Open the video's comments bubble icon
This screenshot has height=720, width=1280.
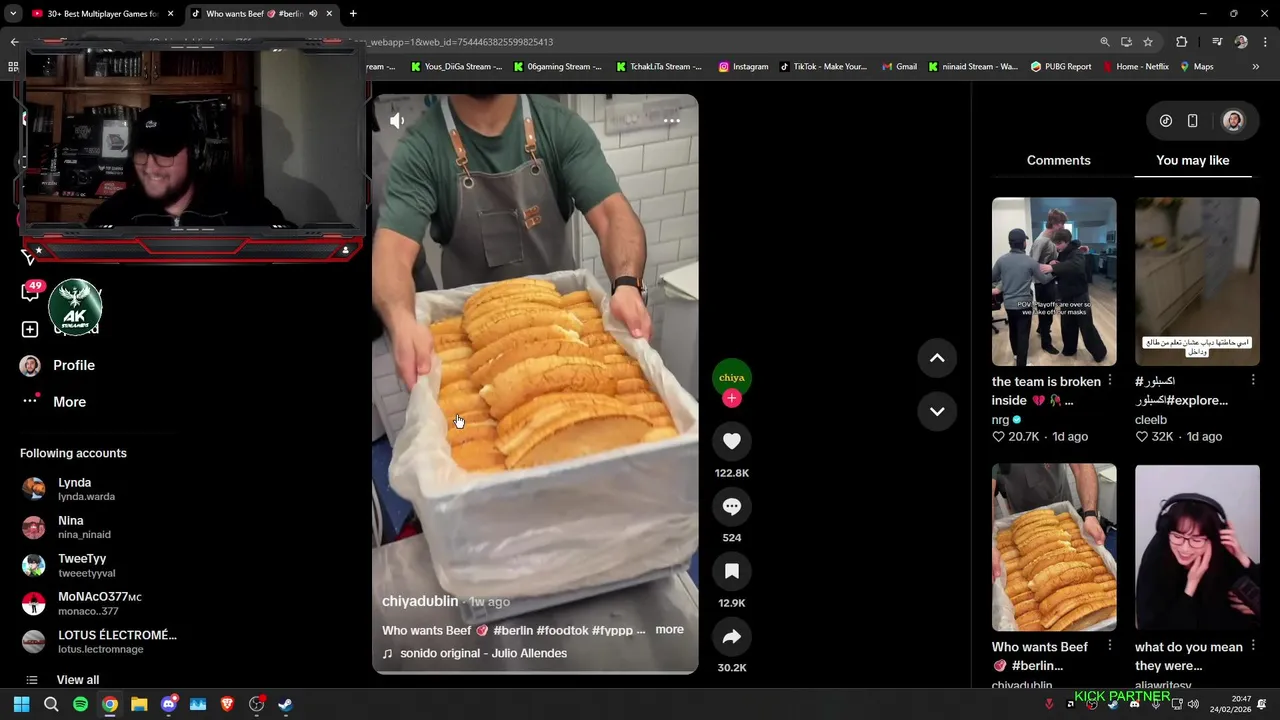(732, 506)
